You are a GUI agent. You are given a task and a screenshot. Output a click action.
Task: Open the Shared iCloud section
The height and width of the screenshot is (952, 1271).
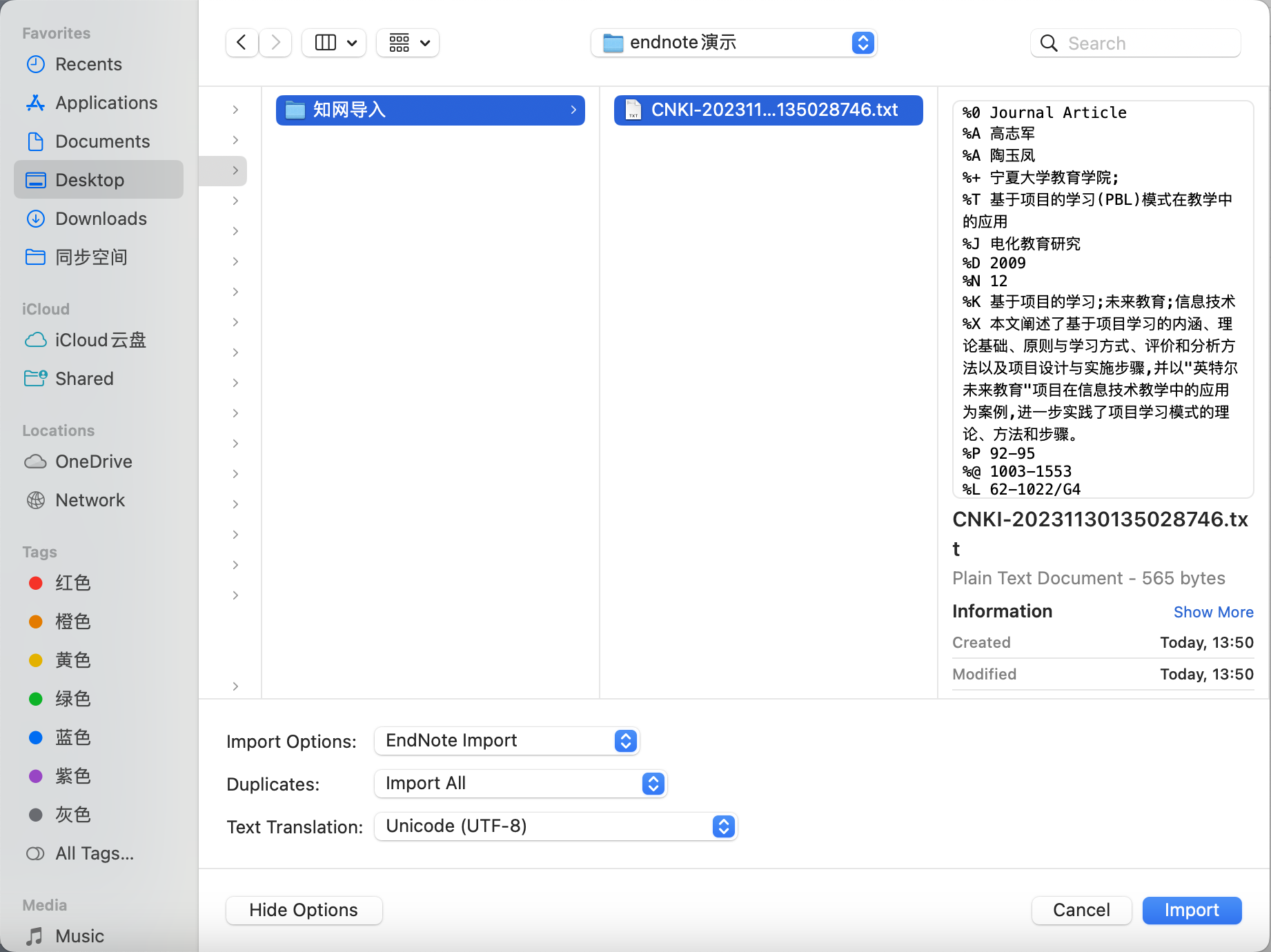83,378
